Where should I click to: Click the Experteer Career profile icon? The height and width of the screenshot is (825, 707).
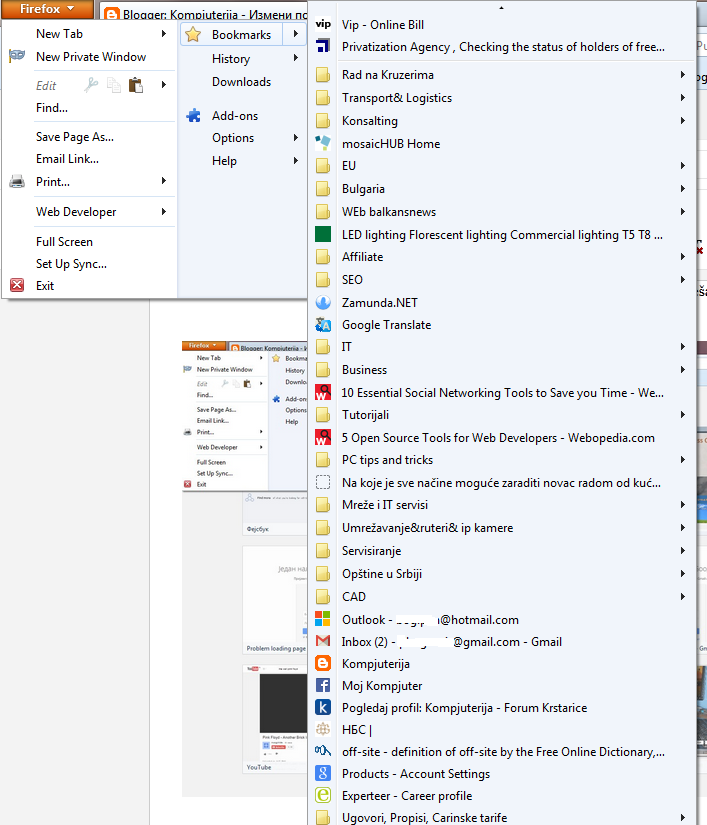pyautogui.click(x=323, y=795)
